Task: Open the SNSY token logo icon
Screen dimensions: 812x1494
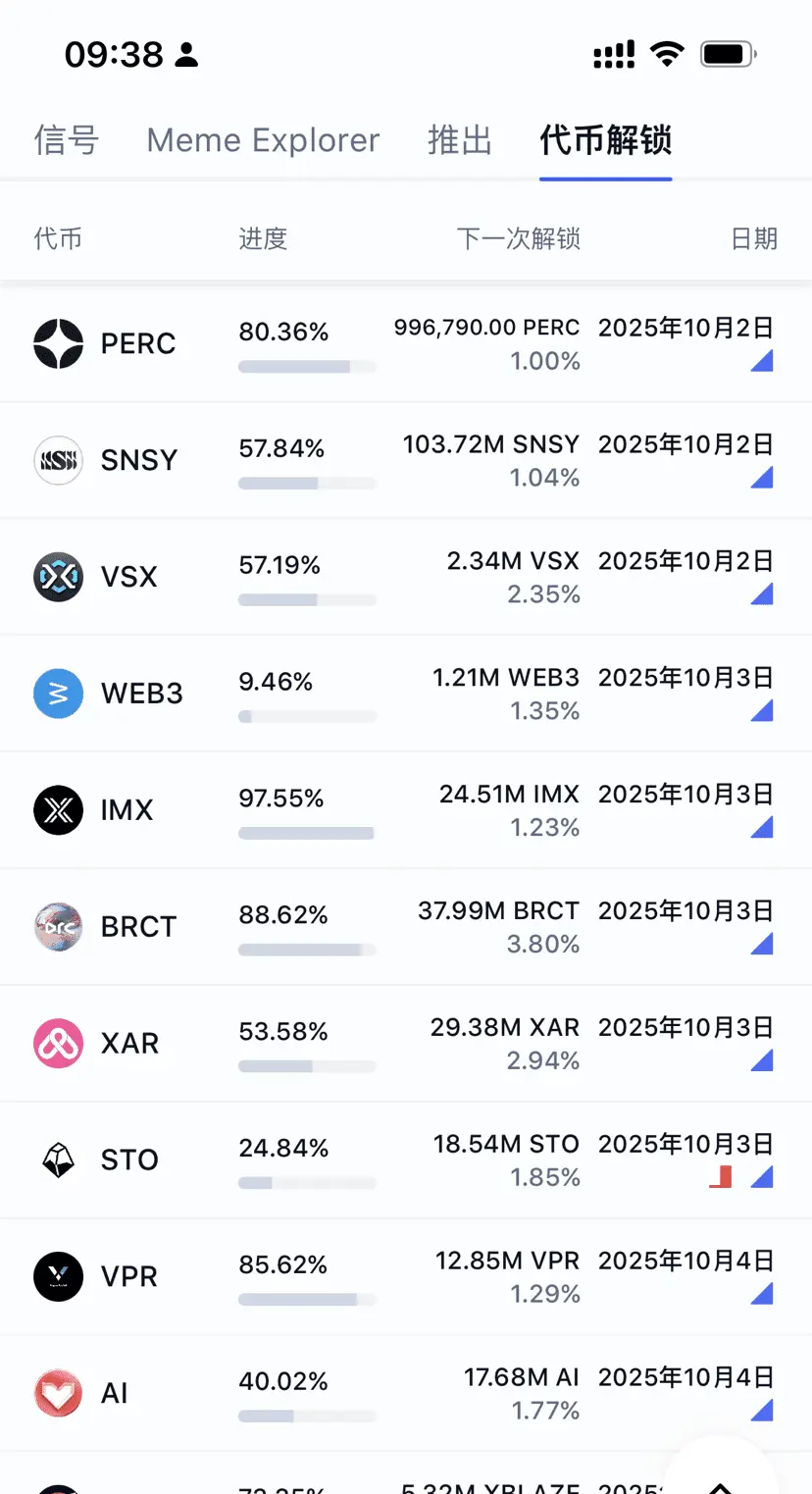Action: [59, 460]
